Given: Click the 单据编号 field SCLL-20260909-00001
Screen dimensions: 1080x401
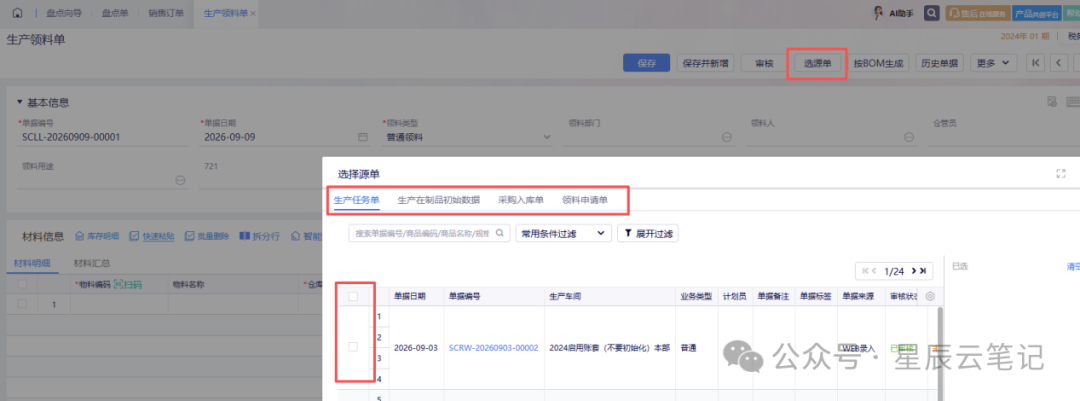Looking at the screenshot, I should coord(105,137).
